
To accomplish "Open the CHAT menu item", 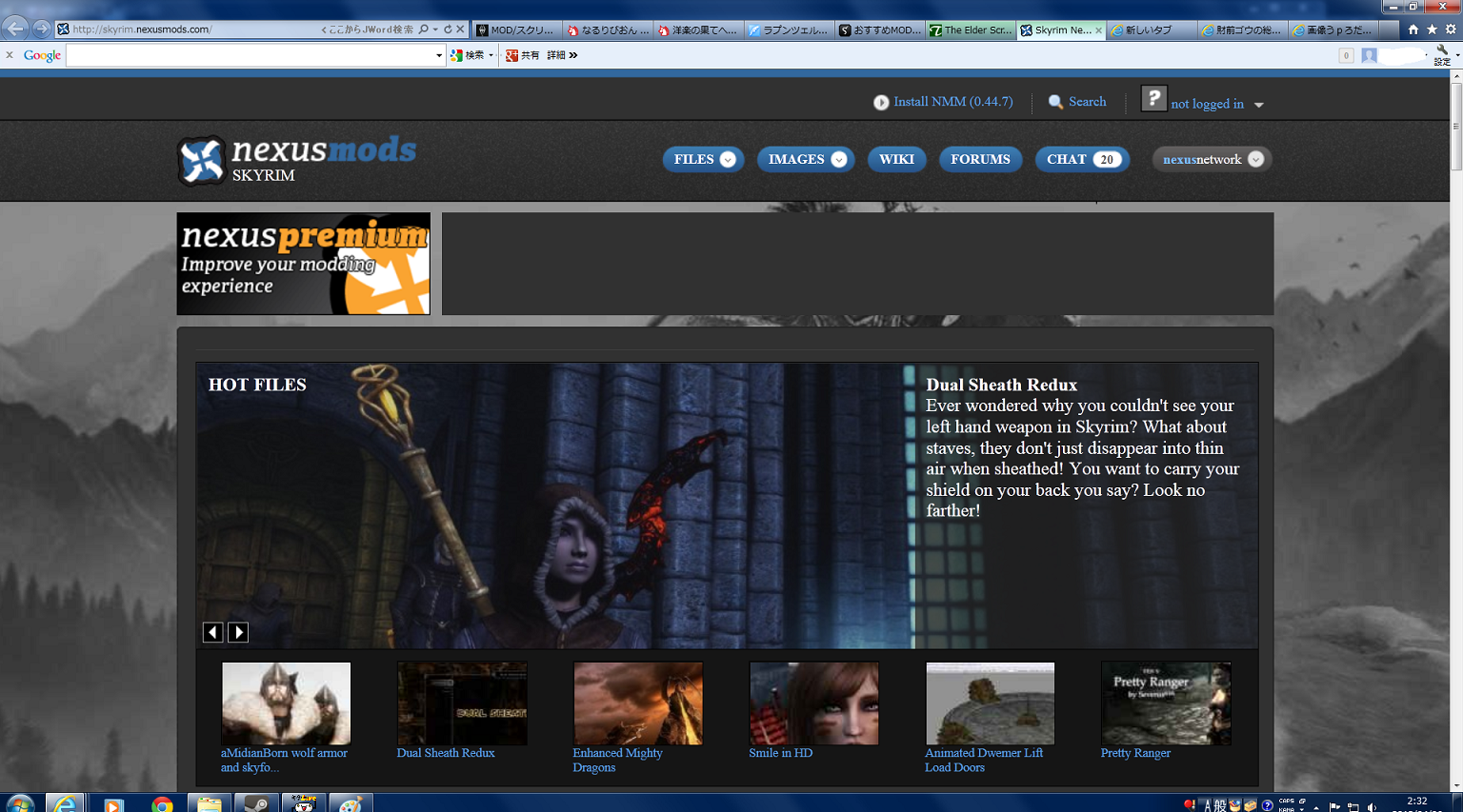I will point(1082,159).
